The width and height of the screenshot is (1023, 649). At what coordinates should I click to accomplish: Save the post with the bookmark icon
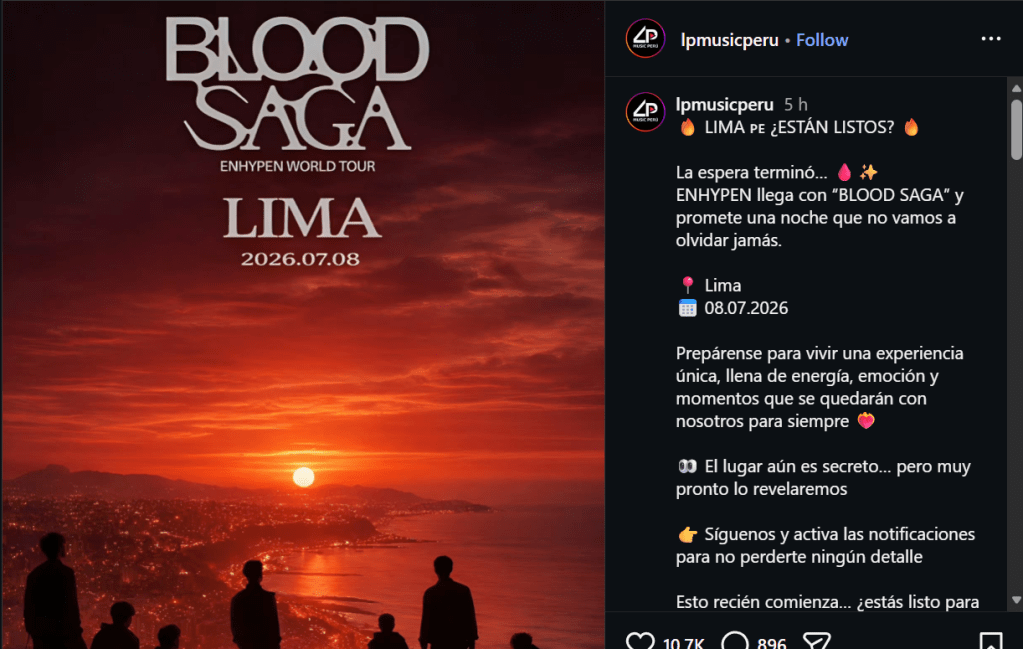click(990, 641)
